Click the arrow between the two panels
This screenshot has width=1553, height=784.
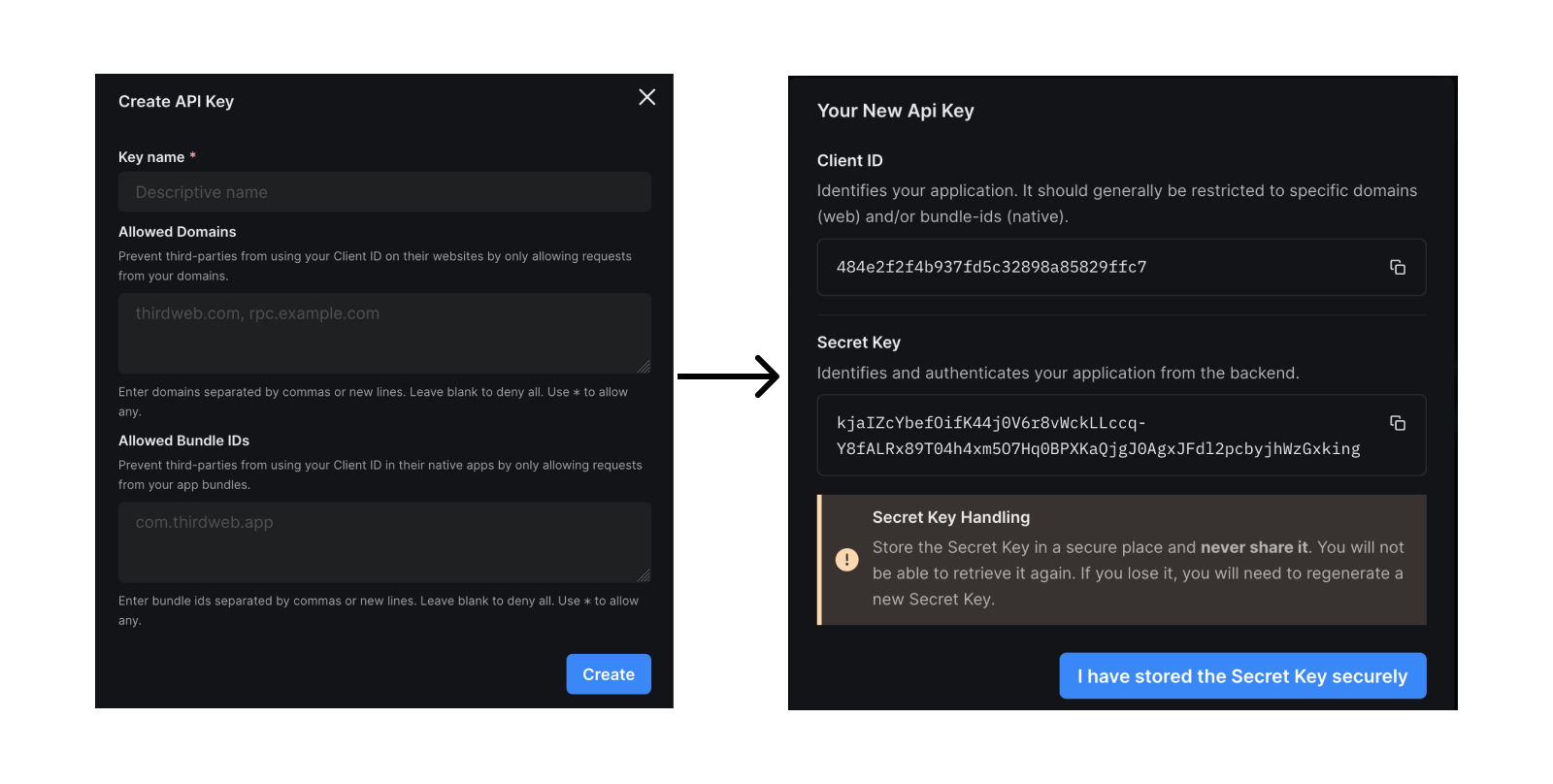(728, 377)
